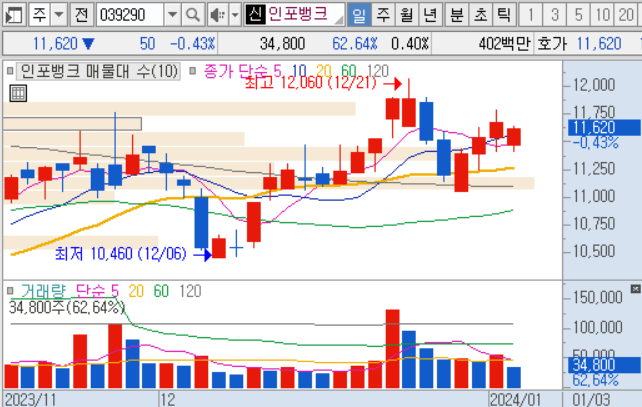Image resolution: width=642 pixels, height=407 pixels.
Task: Click the current price 11,620 in header
Action: [55, 43]
